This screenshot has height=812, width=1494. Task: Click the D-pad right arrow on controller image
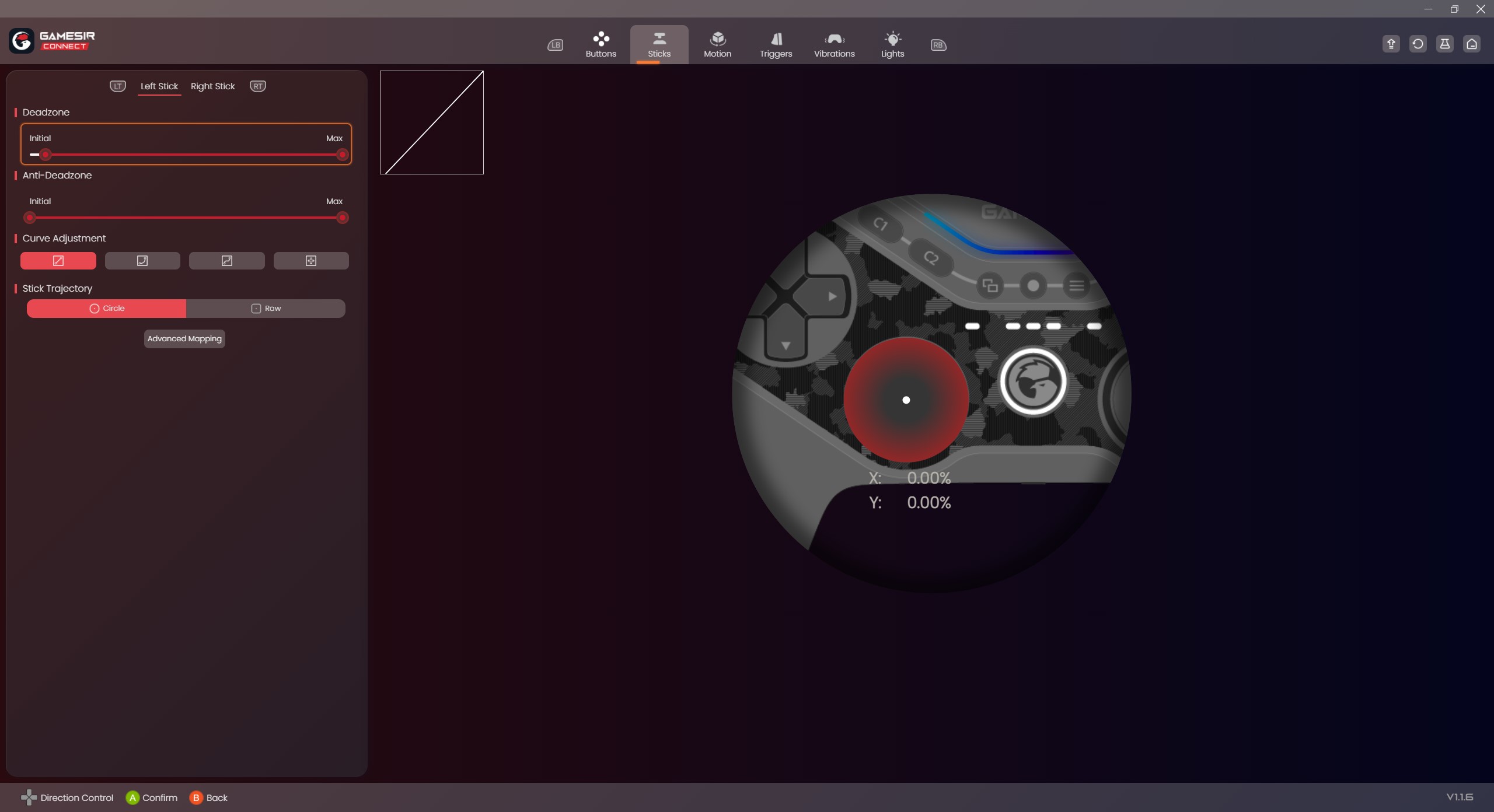832,296
